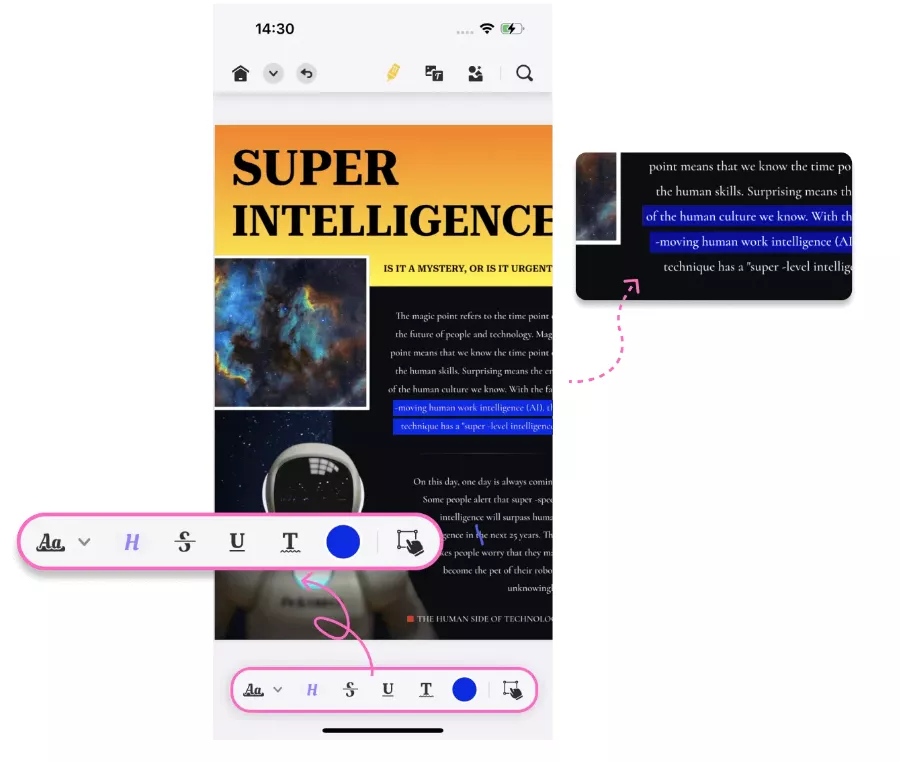Open the blue color swatch picker

pyautogui.click(x=343, y=542)
